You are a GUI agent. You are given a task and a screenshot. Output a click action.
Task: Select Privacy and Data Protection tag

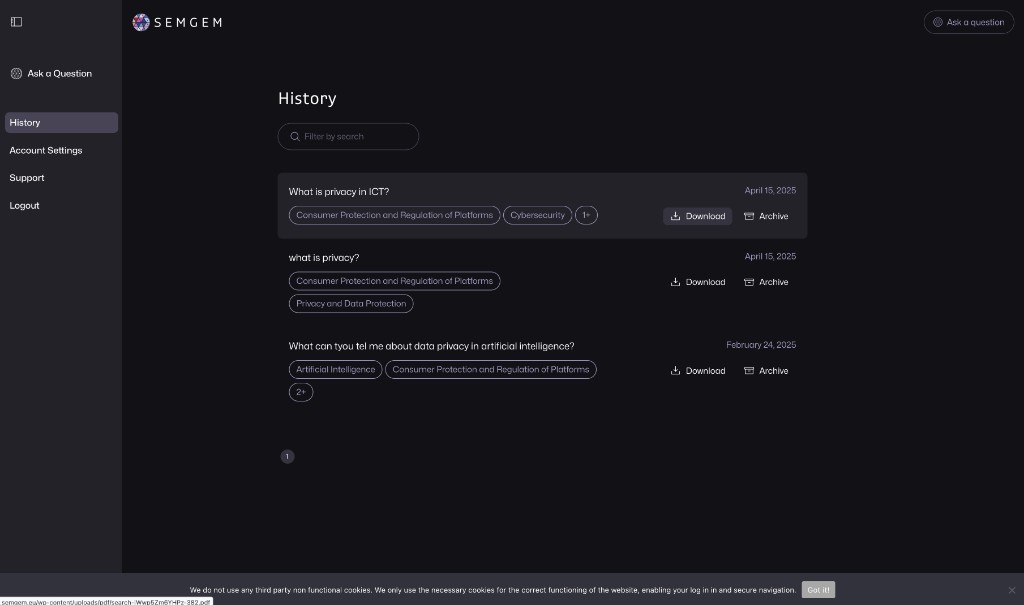tap(351, 304)
